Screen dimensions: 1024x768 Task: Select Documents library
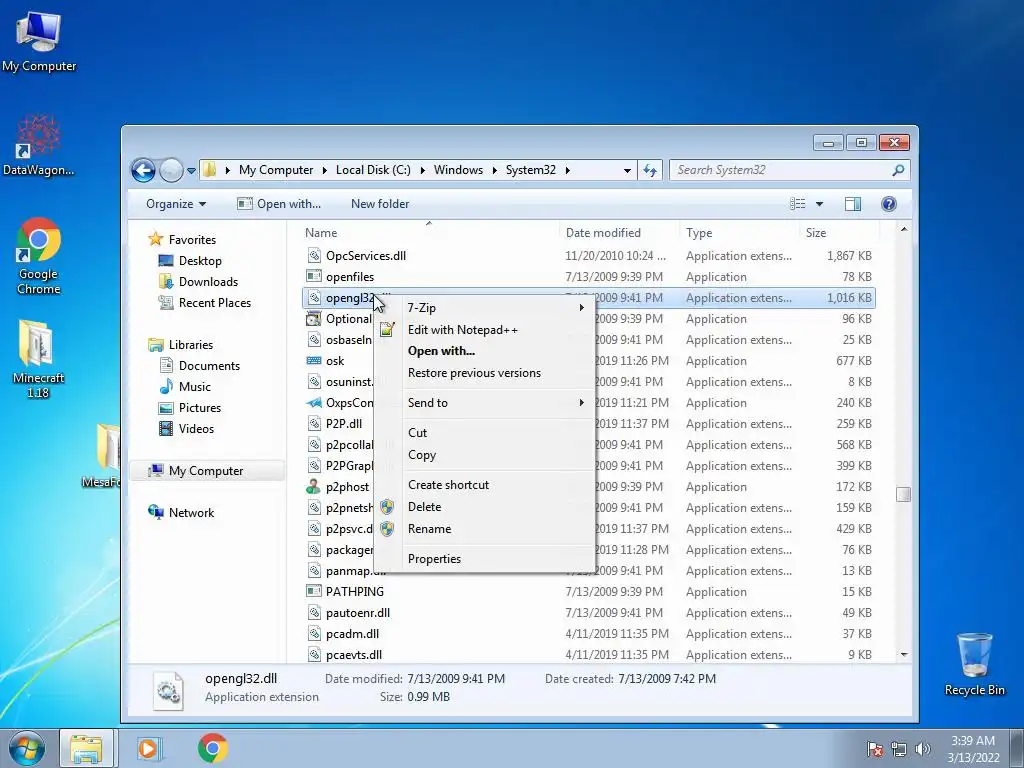pos(200,366)
